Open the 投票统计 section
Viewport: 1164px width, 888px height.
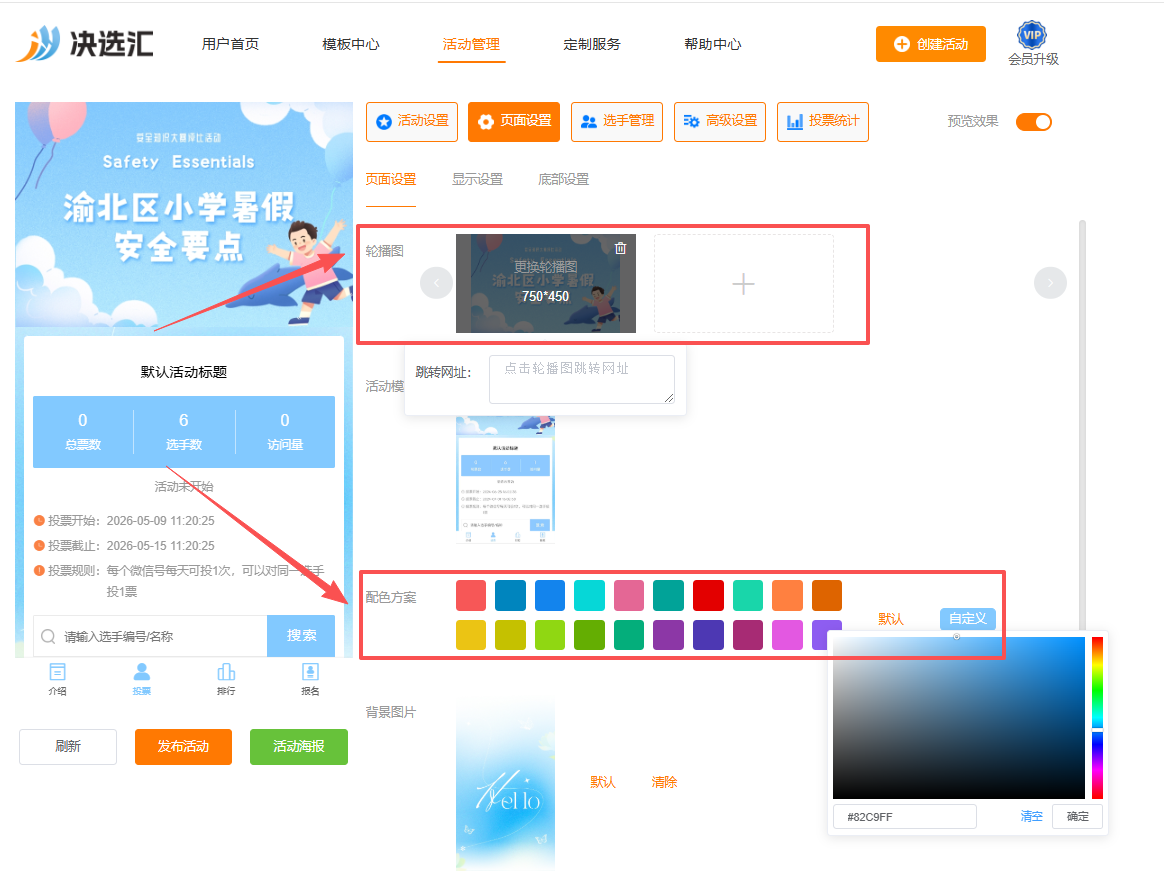(823, 122)
